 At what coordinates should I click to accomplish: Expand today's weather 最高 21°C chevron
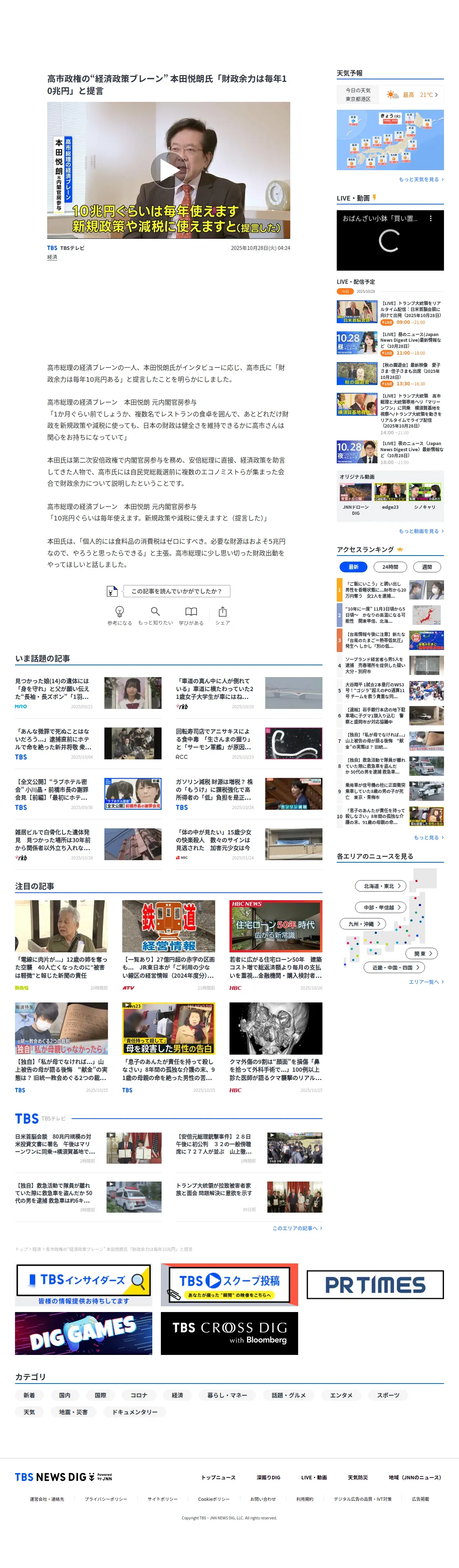[x=436, y=94]
